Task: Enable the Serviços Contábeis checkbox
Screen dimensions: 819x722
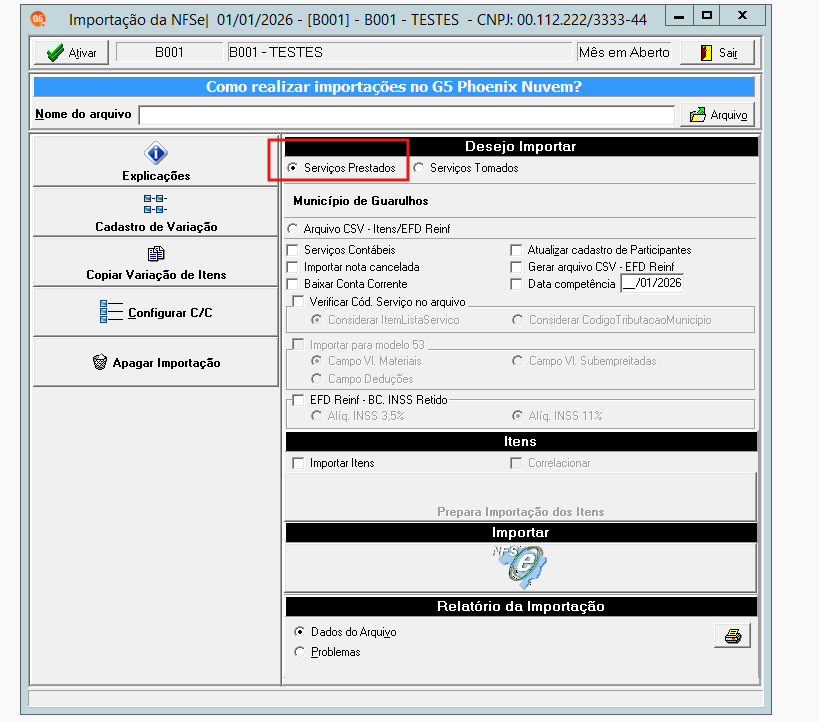Action: [x=292, y=250]
